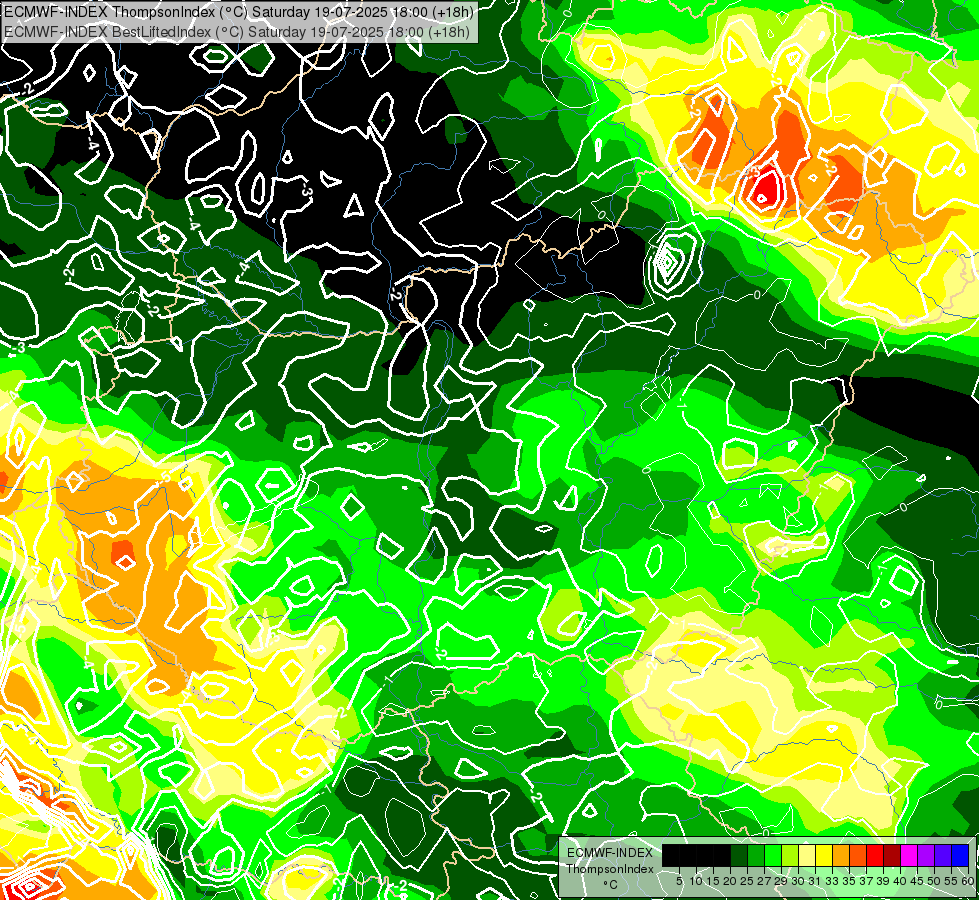Click the bright yellow legend swatch after 31
979x900 pixels.
point(824,855)
